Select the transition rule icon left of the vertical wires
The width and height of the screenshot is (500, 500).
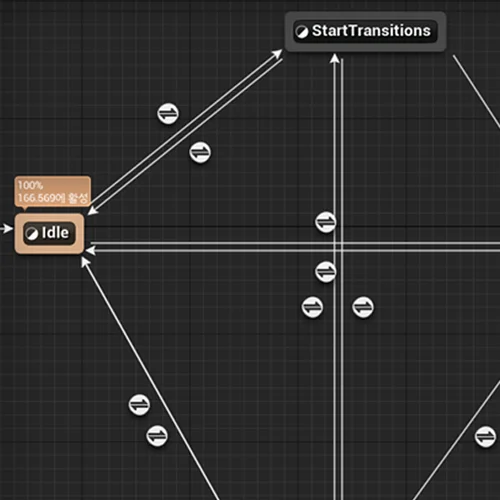tap(312, 307)
